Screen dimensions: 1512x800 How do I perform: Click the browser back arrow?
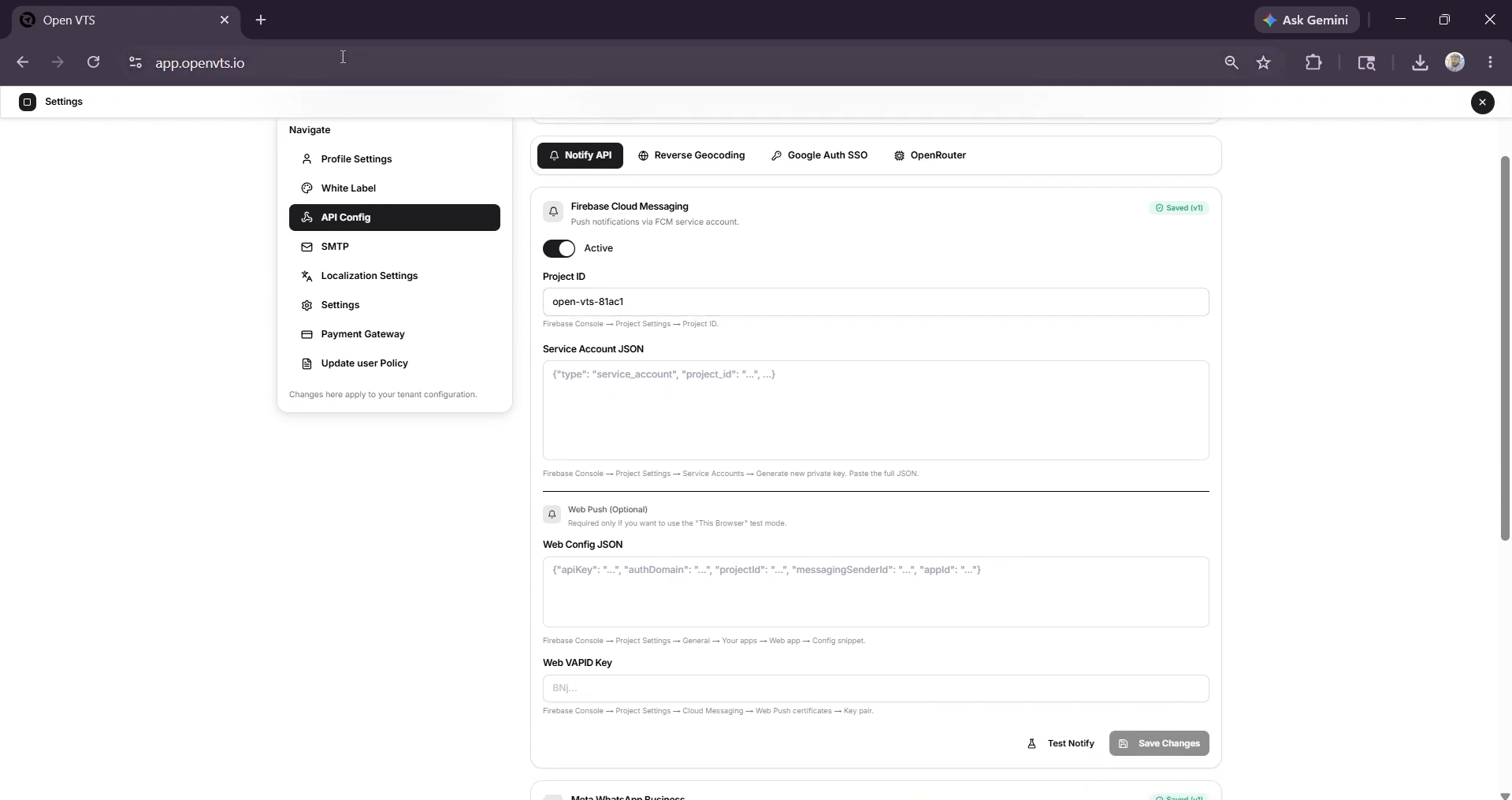(x=22, y=62)
